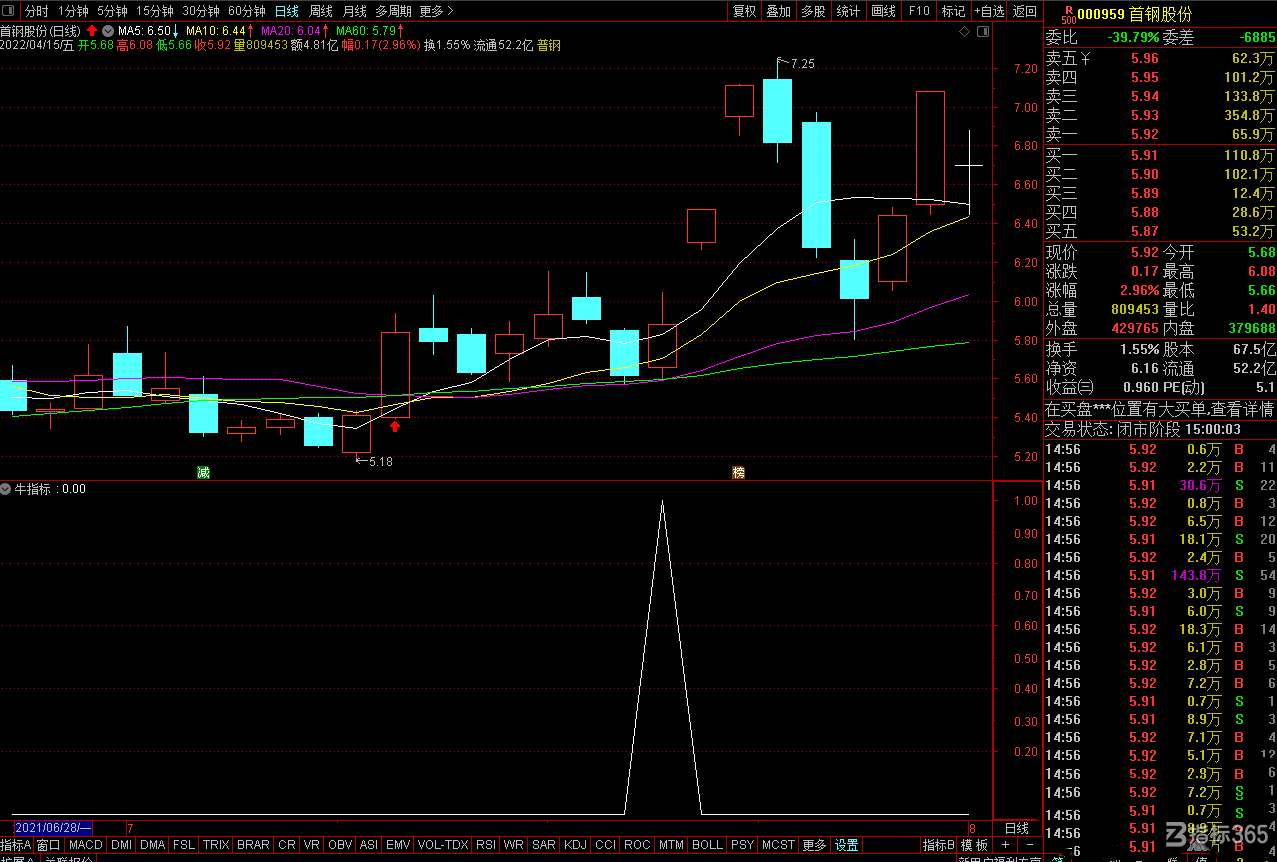
Task: Switch indicator to DMI
Action: point(121,845)
